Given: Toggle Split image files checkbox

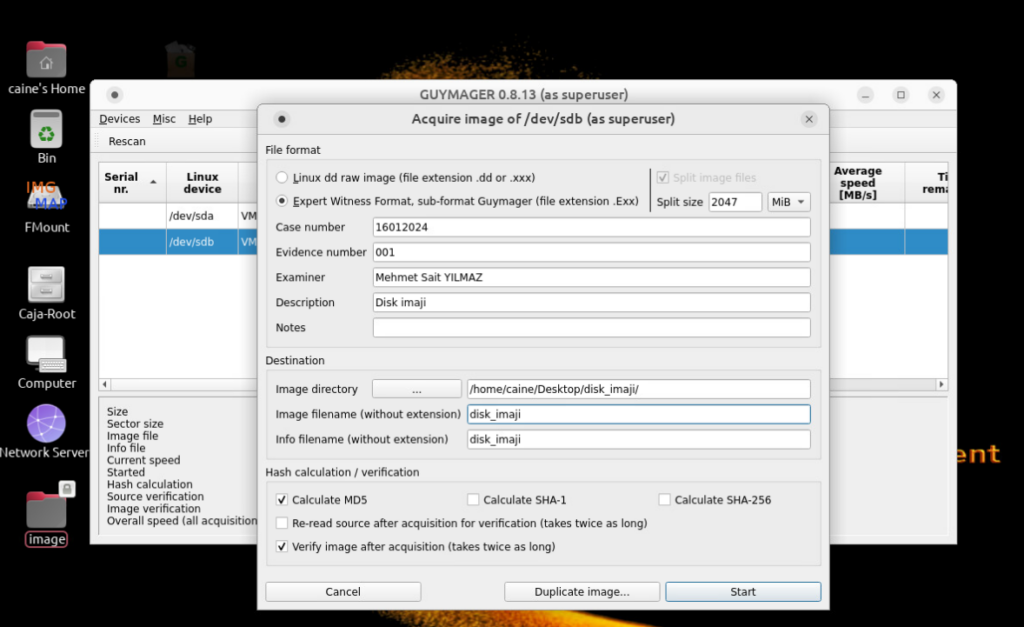Looking at the screenshot, I should pos(663,178).
